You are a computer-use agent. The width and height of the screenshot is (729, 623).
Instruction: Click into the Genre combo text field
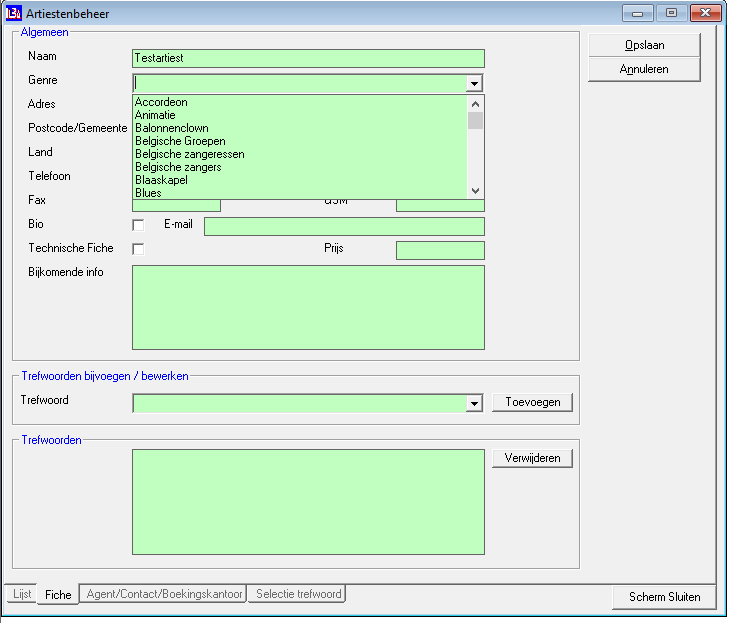[x=300, y=84]
